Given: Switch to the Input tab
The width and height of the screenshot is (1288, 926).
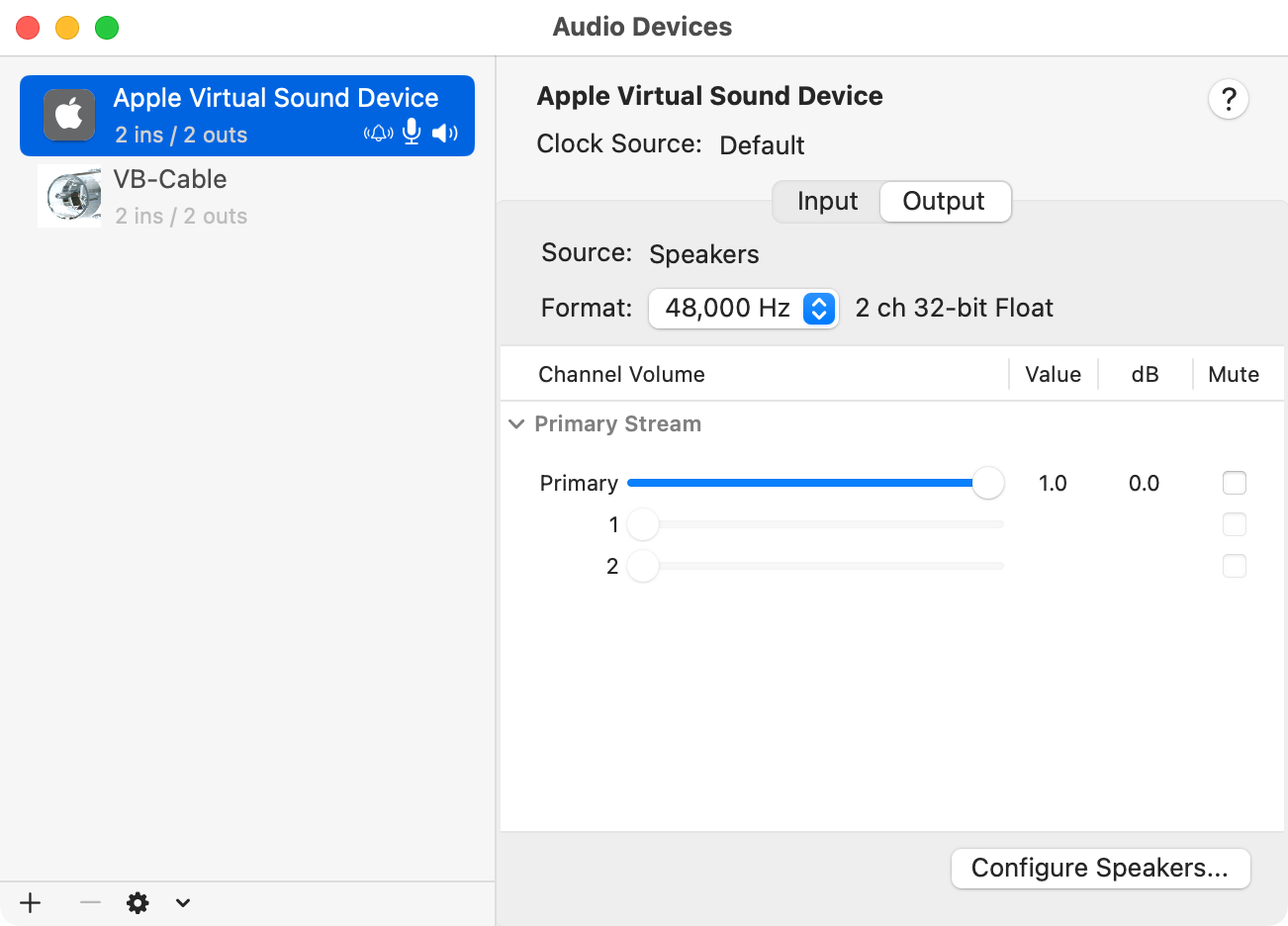Looking at the screenshot, I should [x=825, y=201].
